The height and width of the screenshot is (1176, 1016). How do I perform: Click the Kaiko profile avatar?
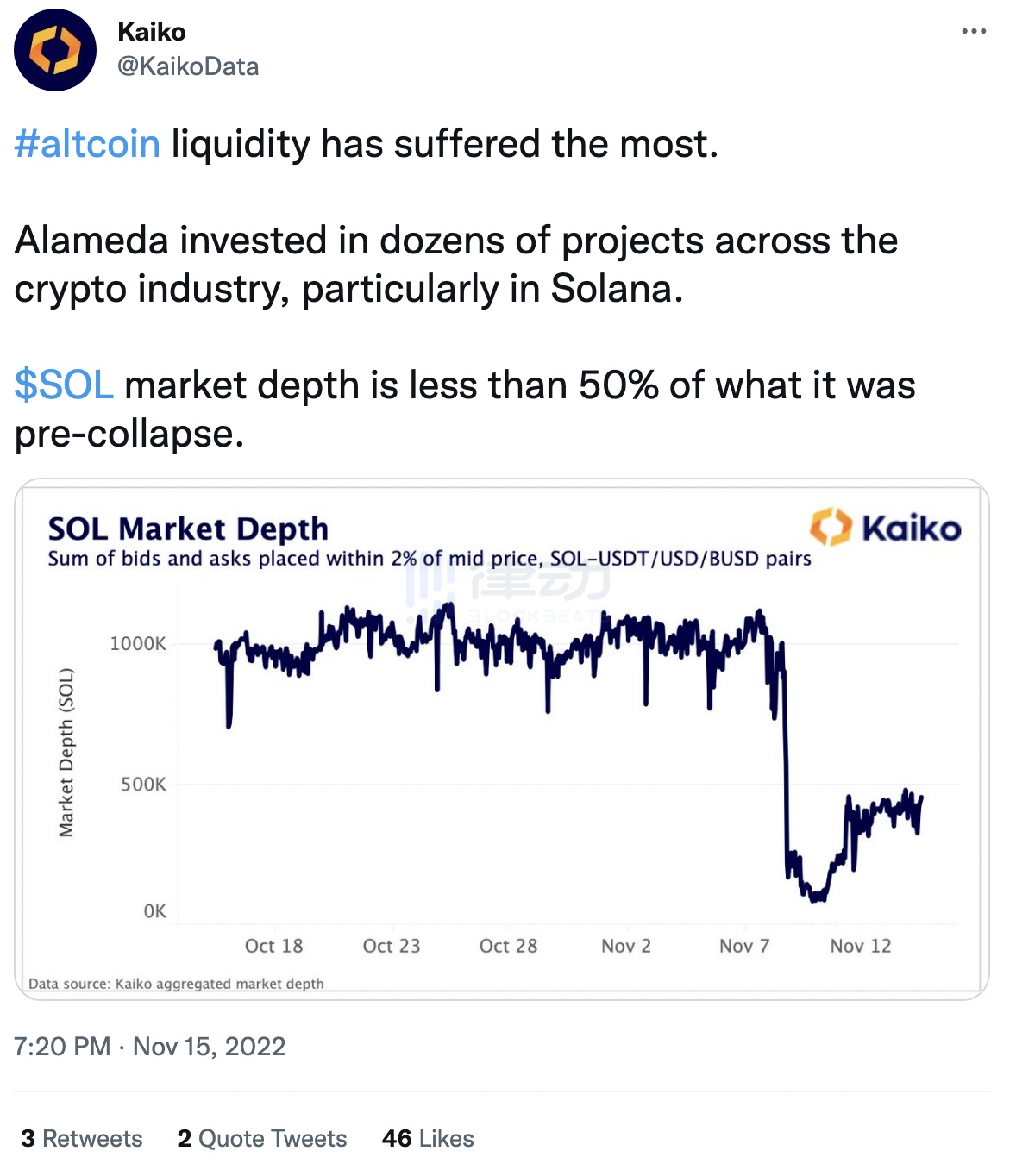[55, 50]
